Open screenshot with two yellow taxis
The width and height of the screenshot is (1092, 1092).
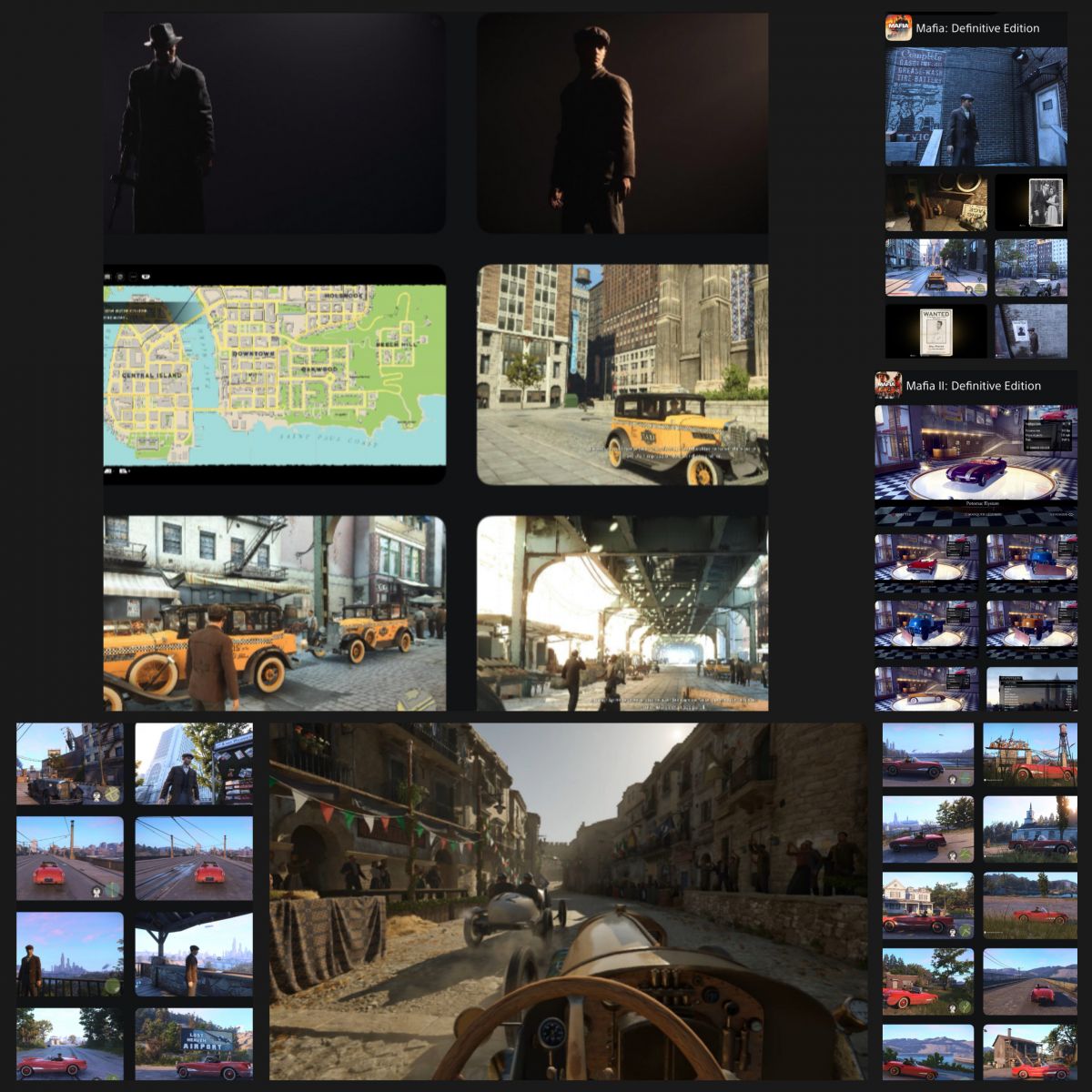274,612
